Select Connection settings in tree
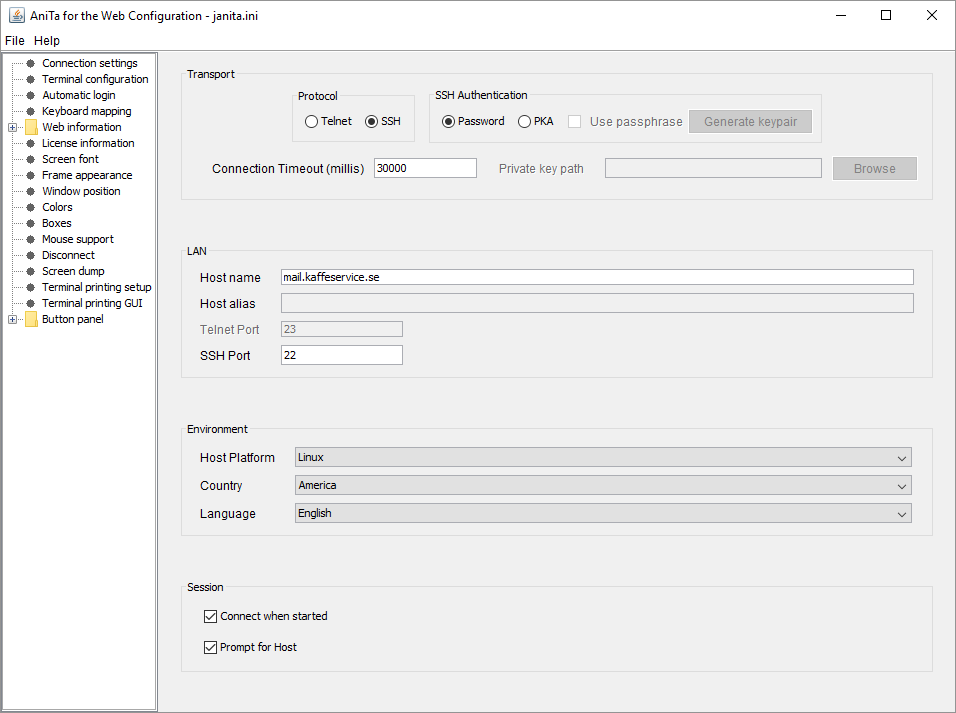The width and height of the screenshot is (956, 713). [90, 63]
